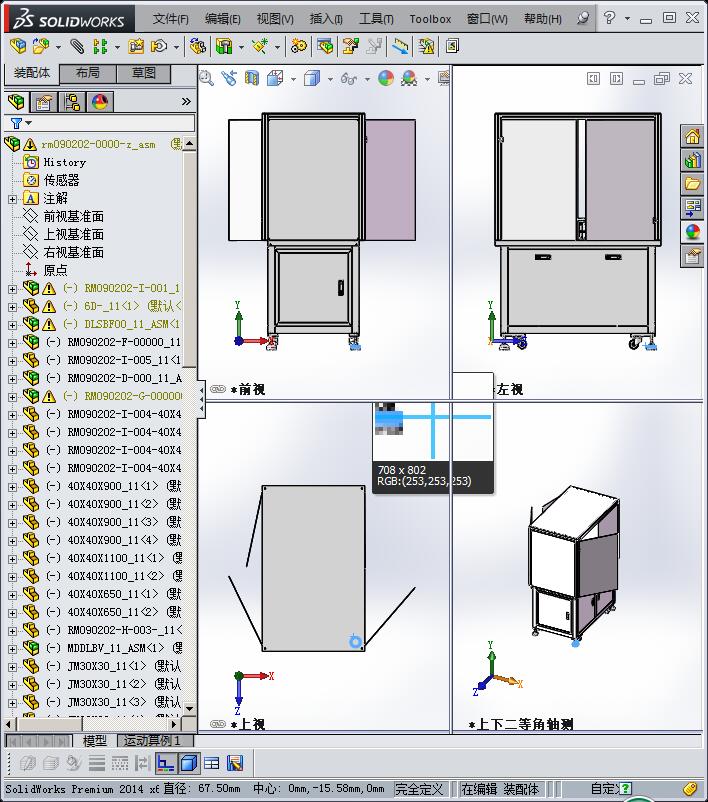Image resolution: width=708 pixels, height=802 pixels.
Task: Select the 上视基准面 top plane
Action: [x=73, y=235]
